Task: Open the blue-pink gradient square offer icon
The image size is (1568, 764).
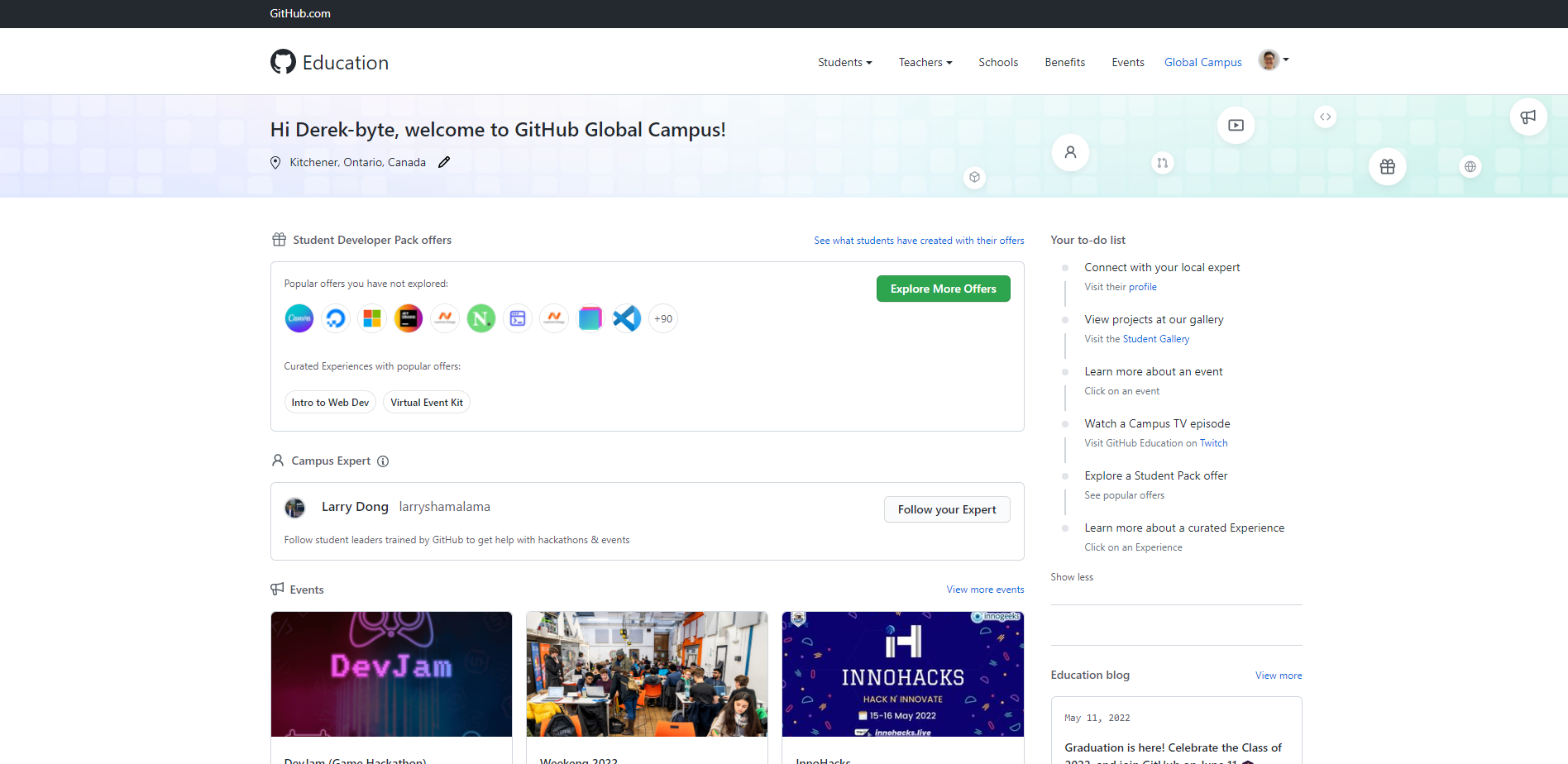Action: pyautogui.click(x=590, y=318)
